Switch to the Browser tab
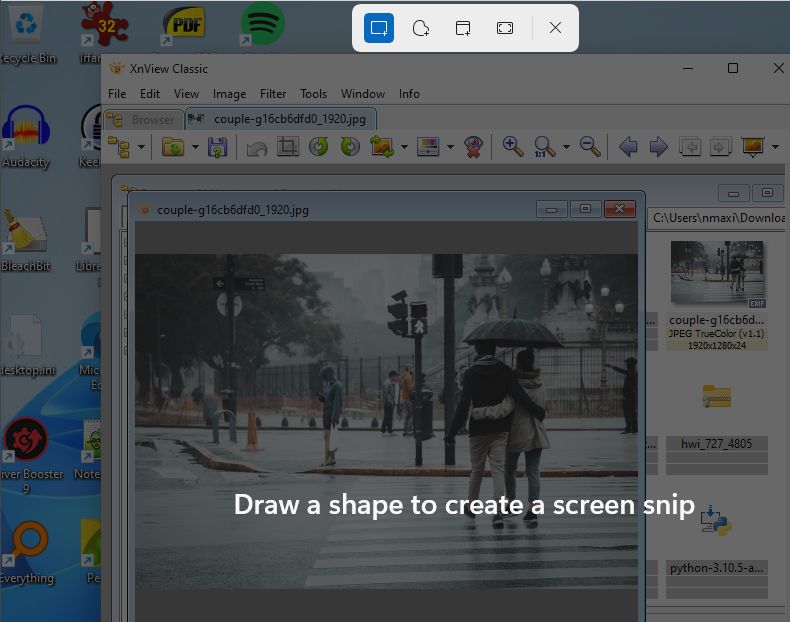This screenshot has height=622, width=790. click(143, 120)
